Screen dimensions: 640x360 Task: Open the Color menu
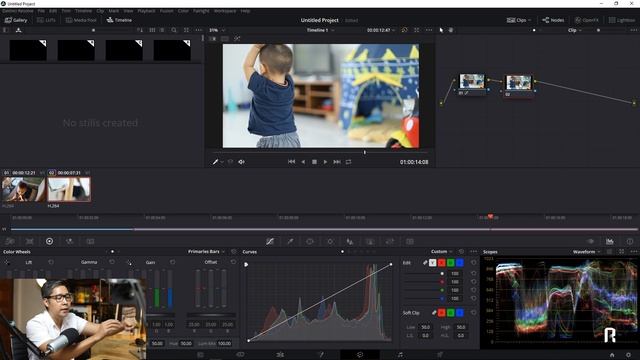(183, 11)
